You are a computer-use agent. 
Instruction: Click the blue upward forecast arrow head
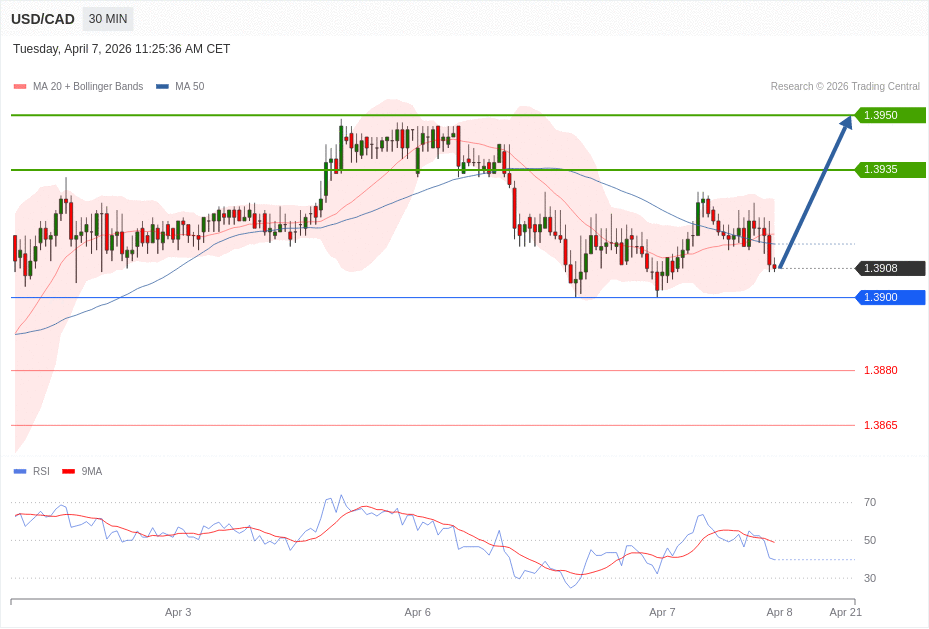[846, 123]
